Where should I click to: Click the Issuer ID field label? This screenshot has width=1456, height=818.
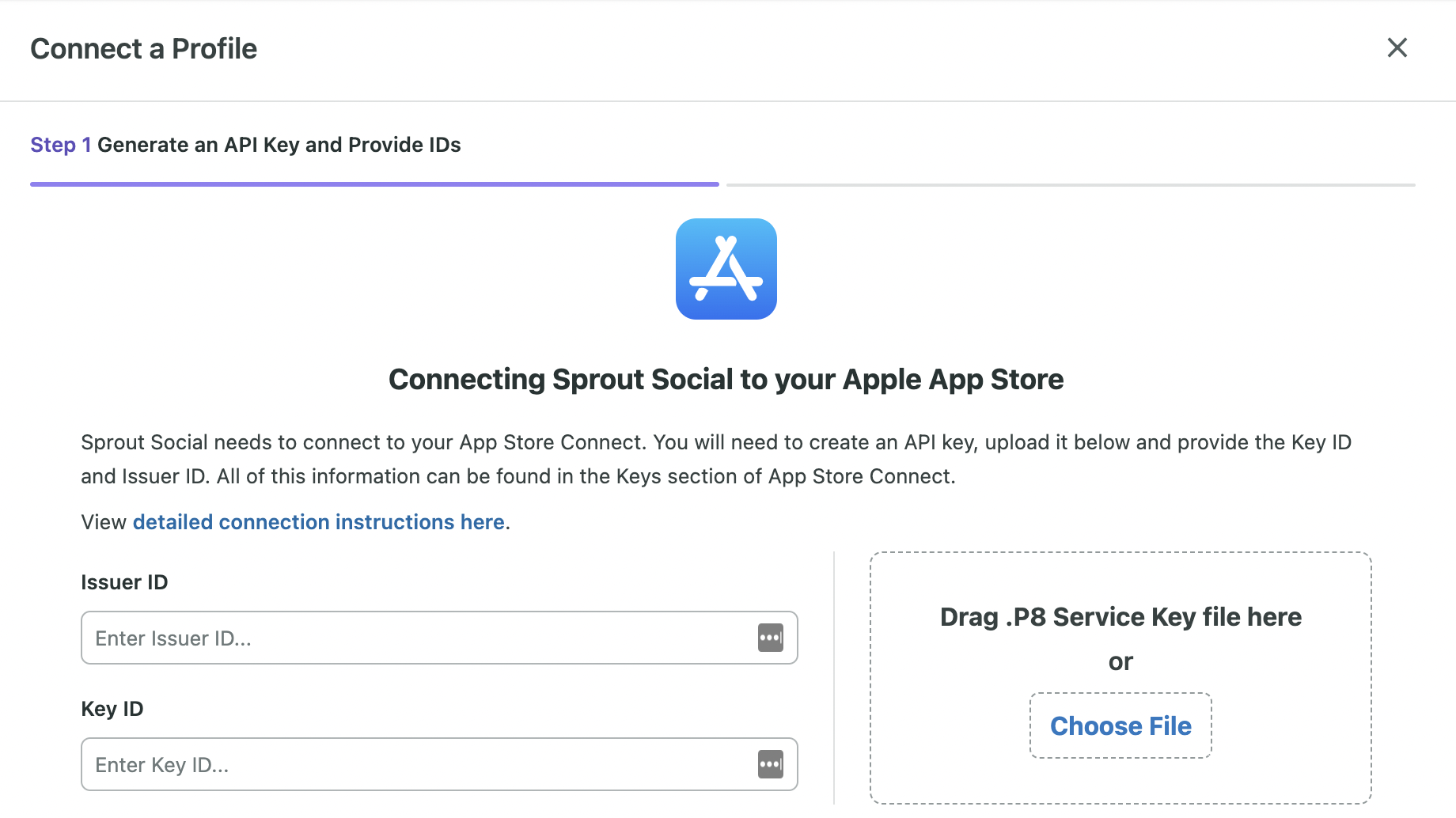click(124, 582)
